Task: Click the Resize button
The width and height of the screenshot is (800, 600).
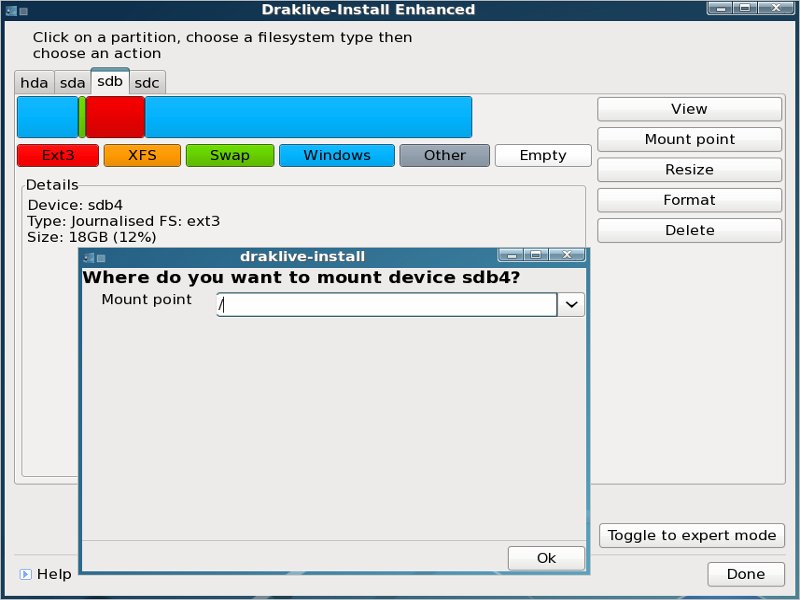Action: (689, 170)
